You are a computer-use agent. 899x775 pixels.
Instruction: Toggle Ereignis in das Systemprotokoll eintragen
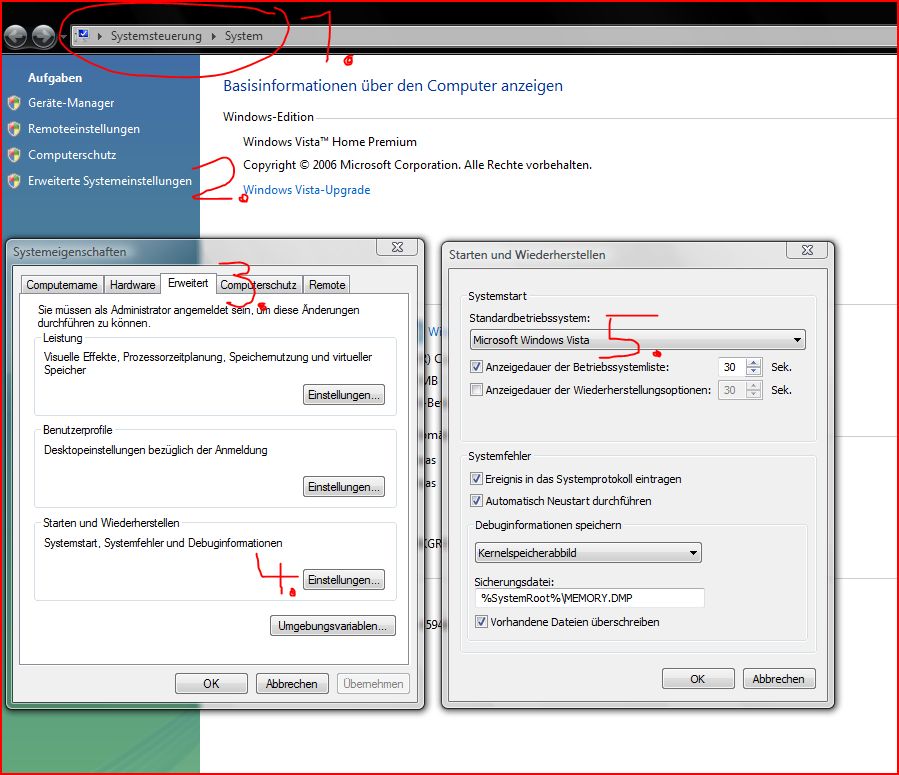coord(476,479)
